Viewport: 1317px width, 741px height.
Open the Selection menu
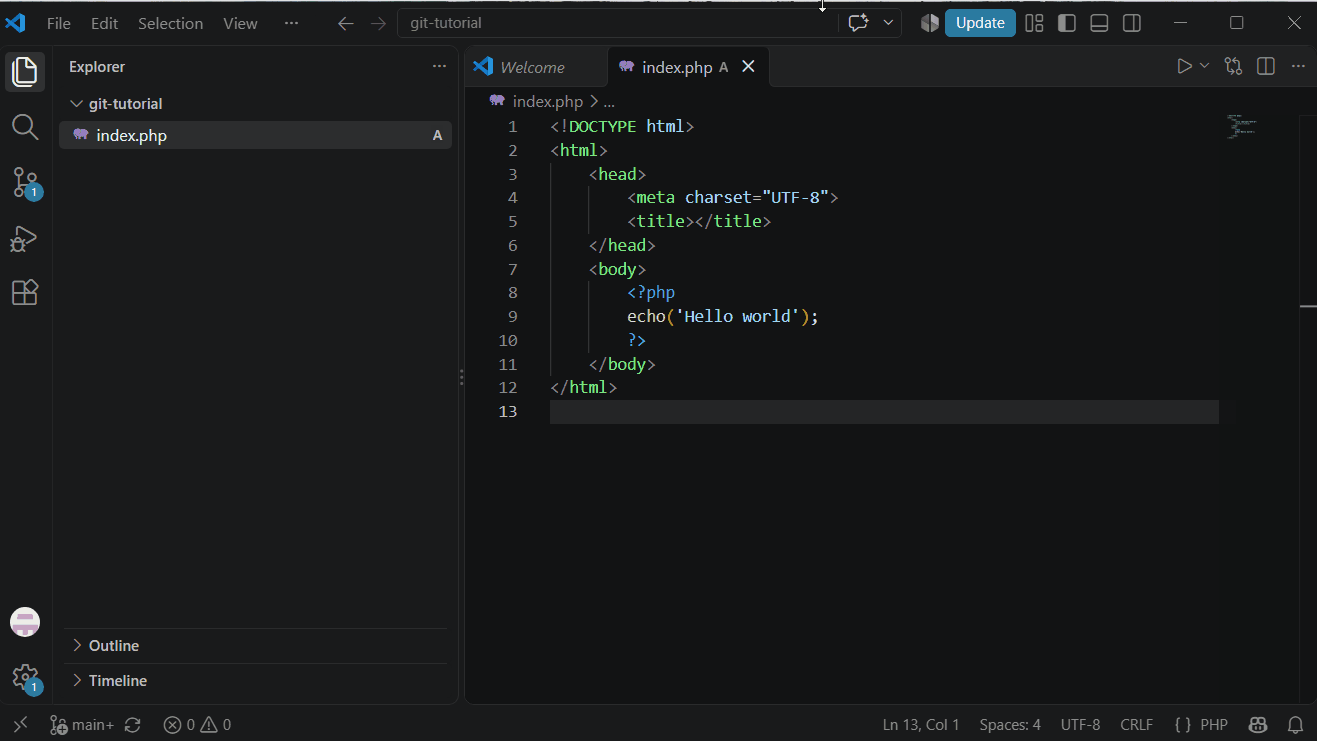coord(170,23)
